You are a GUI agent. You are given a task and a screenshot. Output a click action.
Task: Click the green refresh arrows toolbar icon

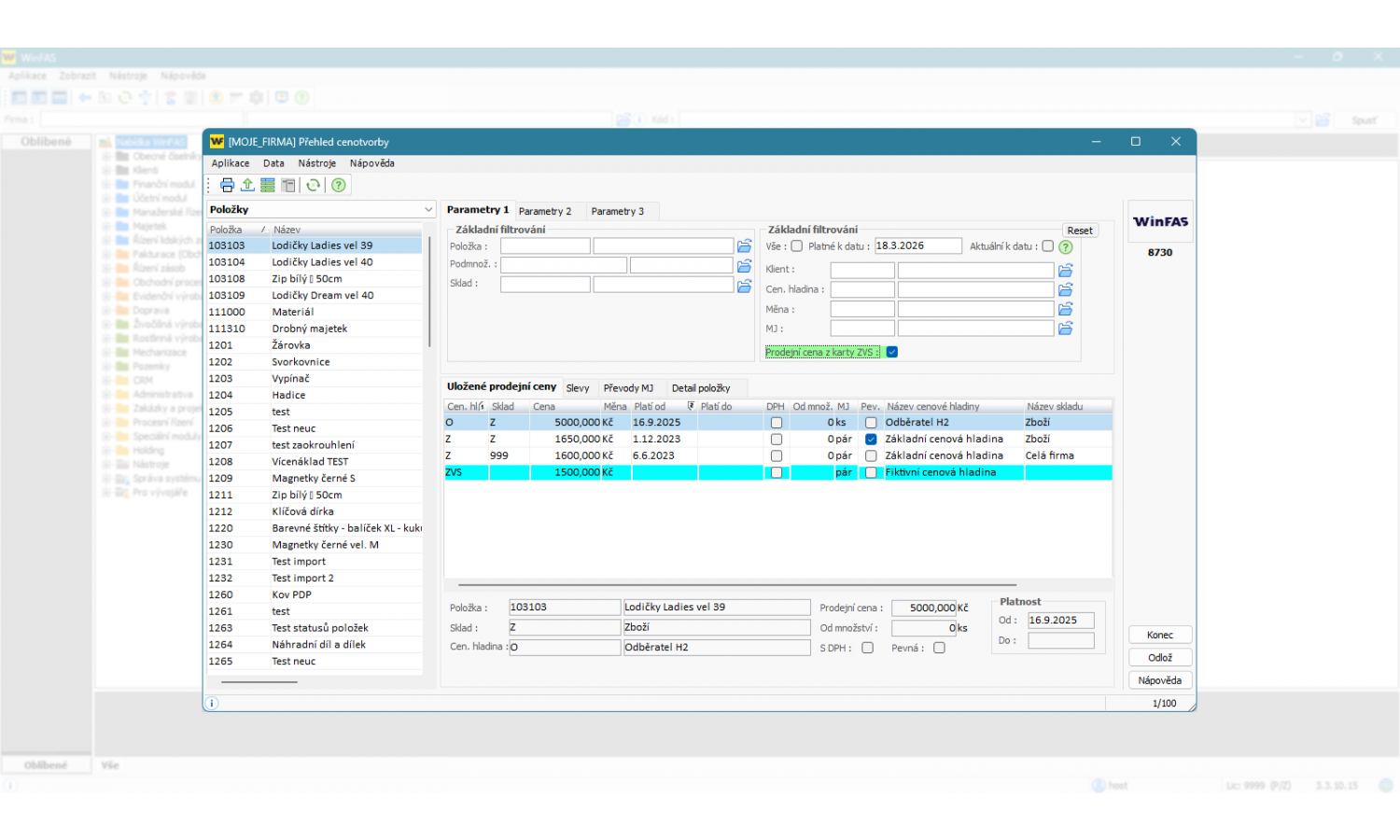[314, 185]
